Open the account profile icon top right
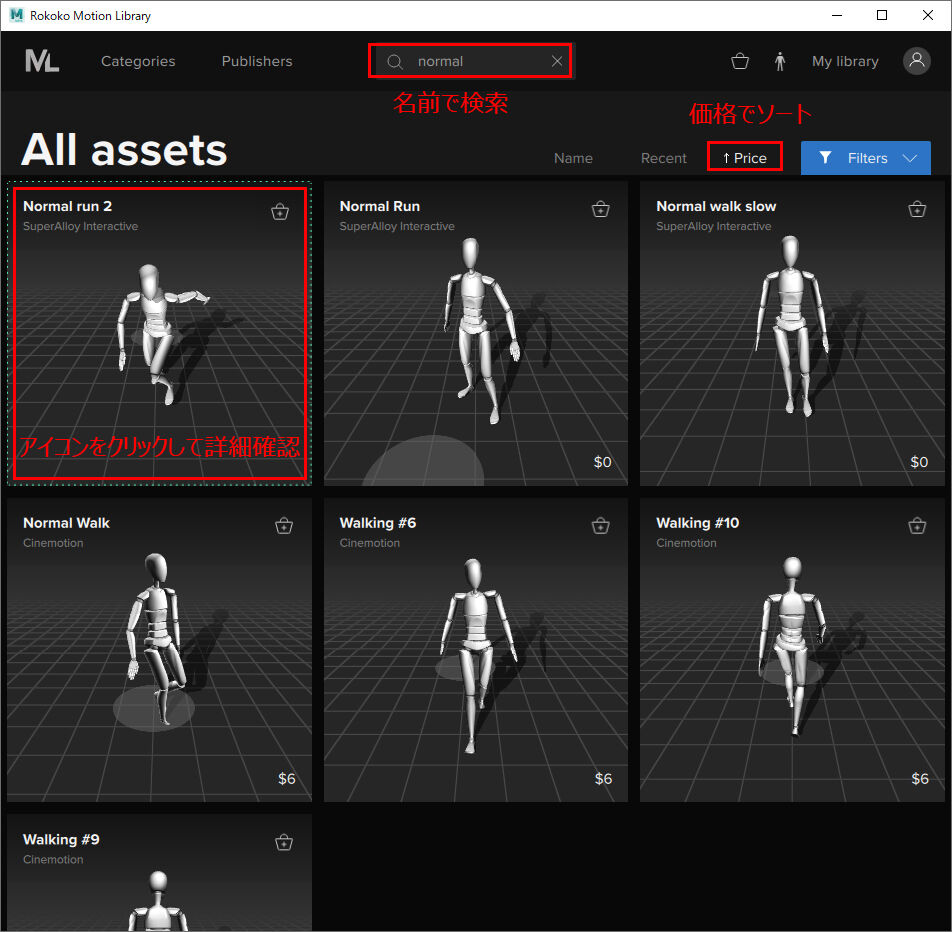This screenshot has height=932, width=952. tap(917, 60)
